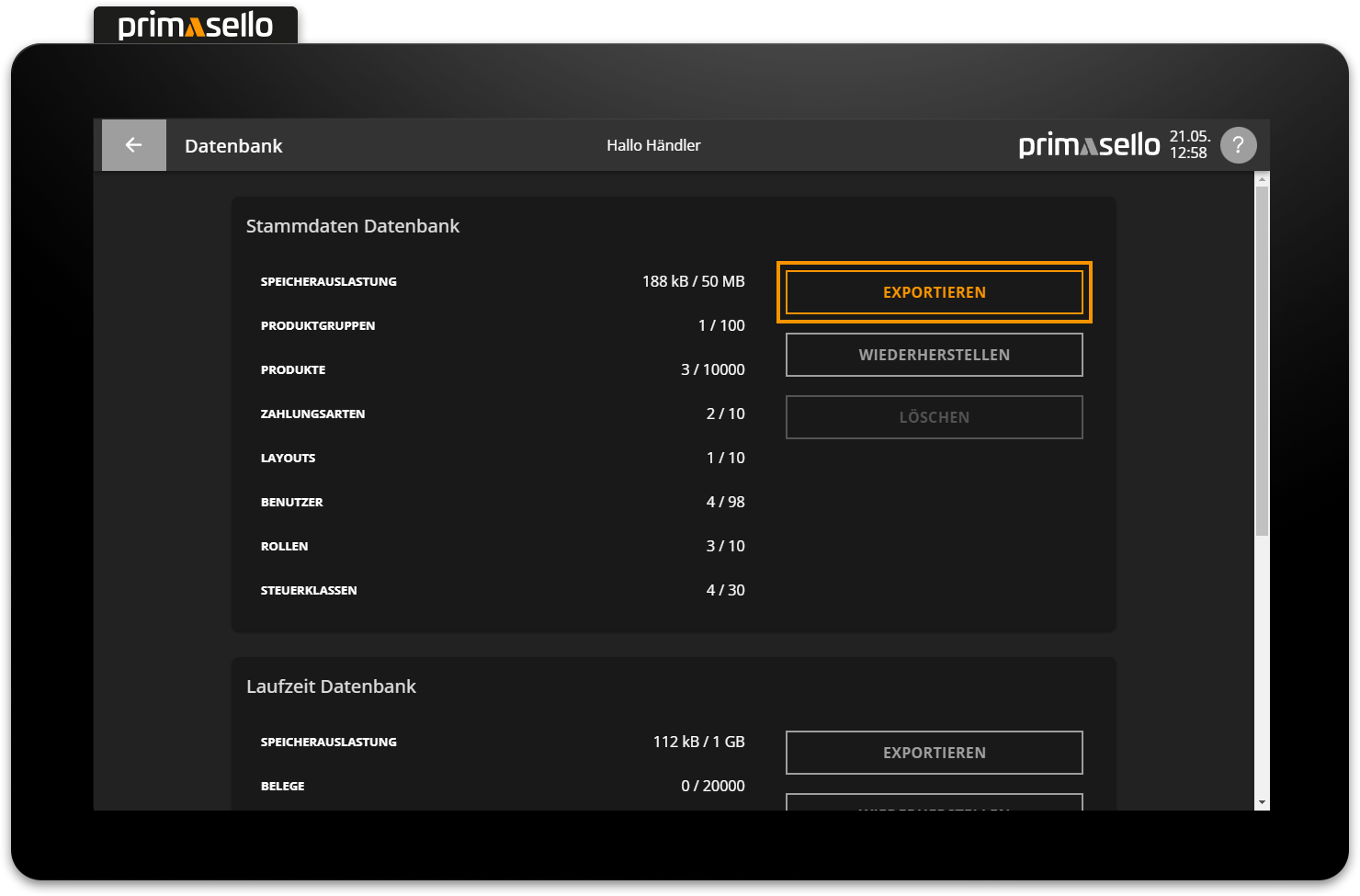Image resolution: width=1360 pixels, height=896 pixels.
Task: Click the primasello logo in the header bar
Action: tap(1089, 145)
